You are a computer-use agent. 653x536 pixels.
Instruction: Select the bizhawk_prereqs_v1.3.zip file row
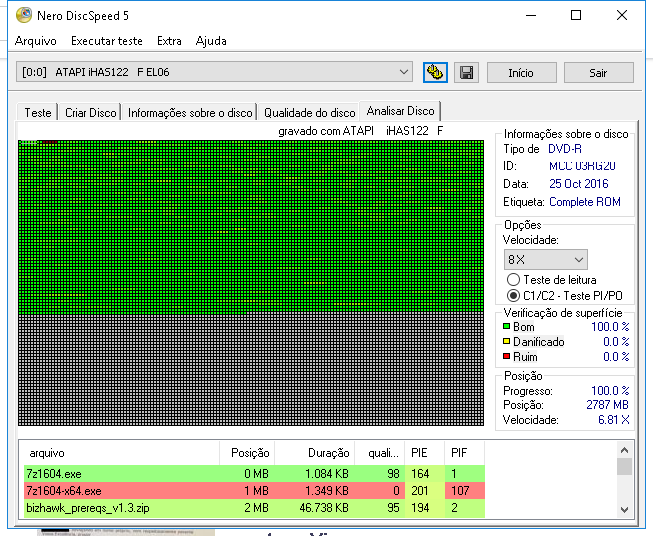coord(254,508)
